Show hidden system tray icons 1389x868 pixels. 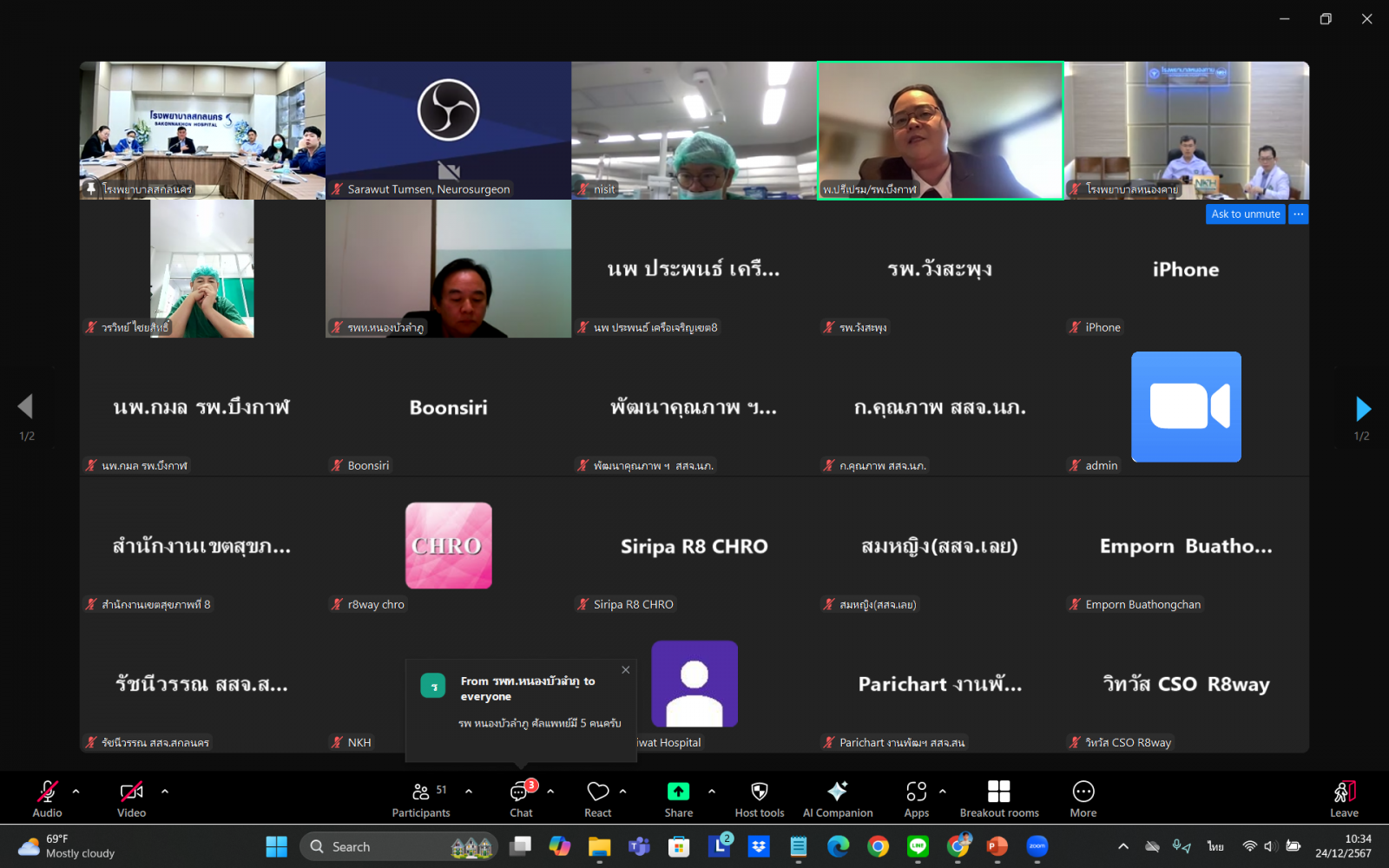(x=1123, y=846)
